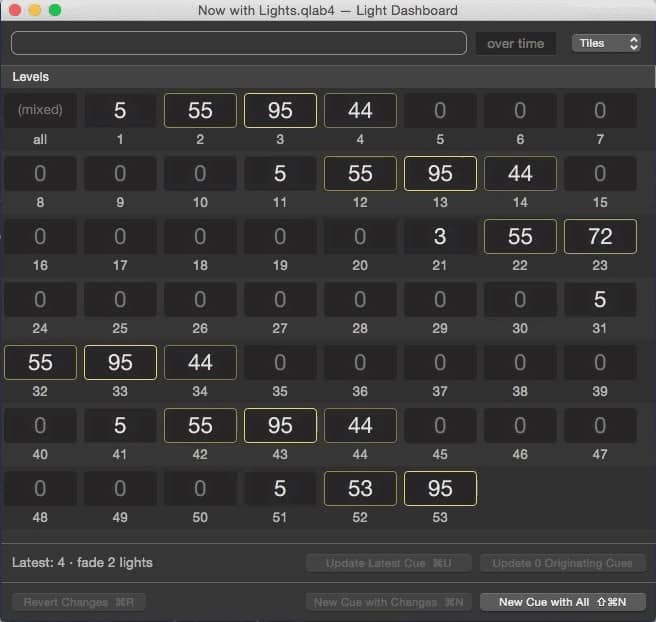Select level tile for light 19
The image size is (656, 622).
[280, 236]
